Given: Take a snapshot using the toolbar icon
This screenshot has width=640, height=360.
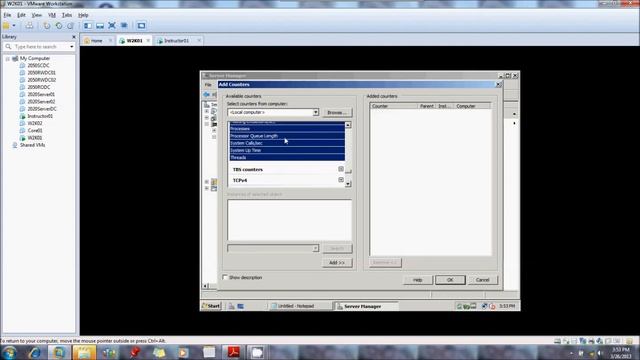Looking at the screenshot, I should [47, 26].
